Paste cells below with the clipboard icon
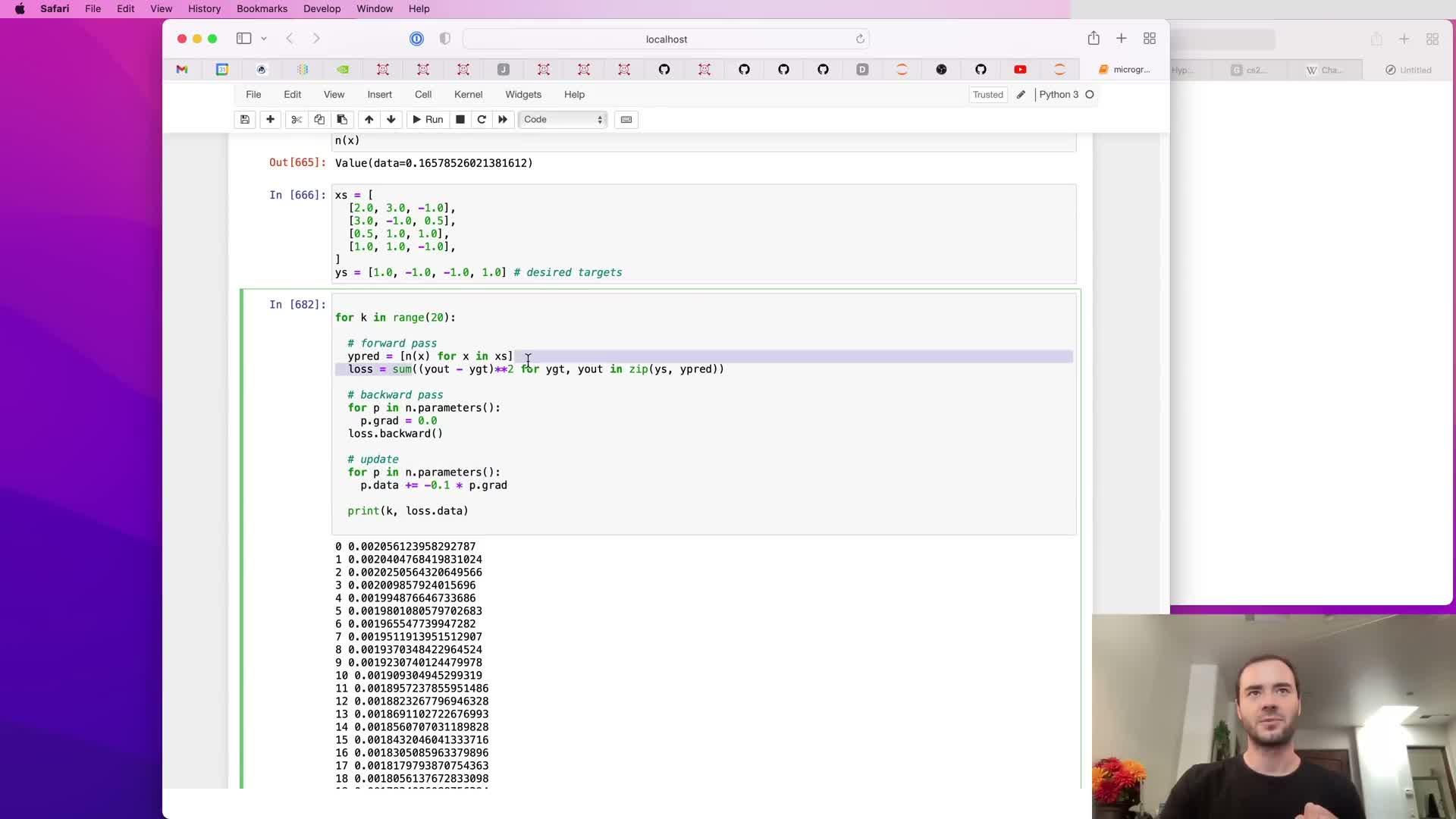Viewport: 1456px width, 819px height. 342,119
